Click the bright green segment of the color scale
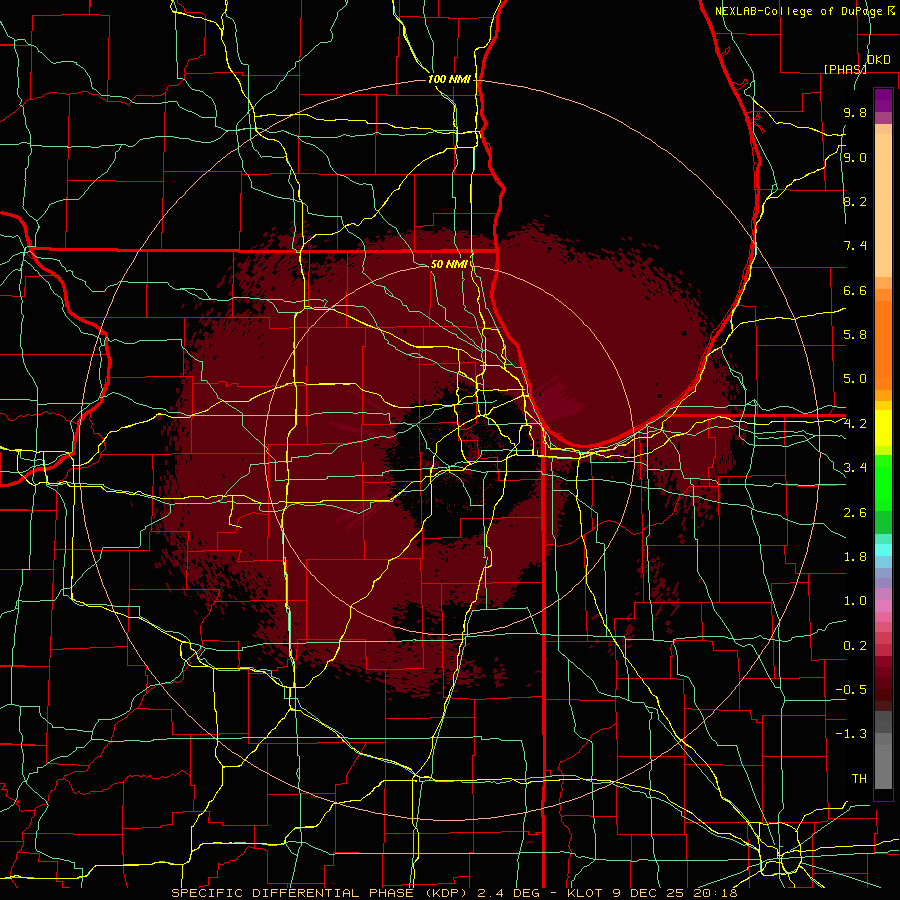The width and height of the screenshot is (900, 900). click(x=883, y=481)
